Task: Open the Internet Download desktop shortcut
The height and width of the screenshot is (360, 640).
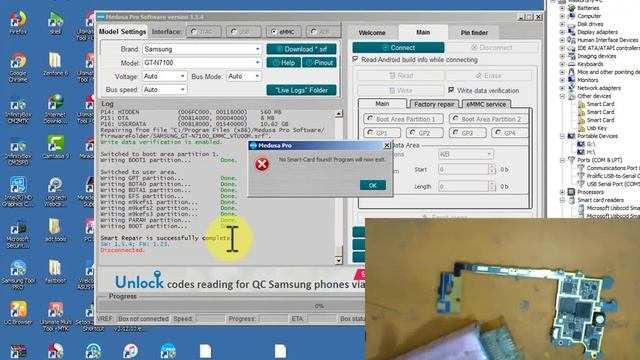Action: point(55,108)
